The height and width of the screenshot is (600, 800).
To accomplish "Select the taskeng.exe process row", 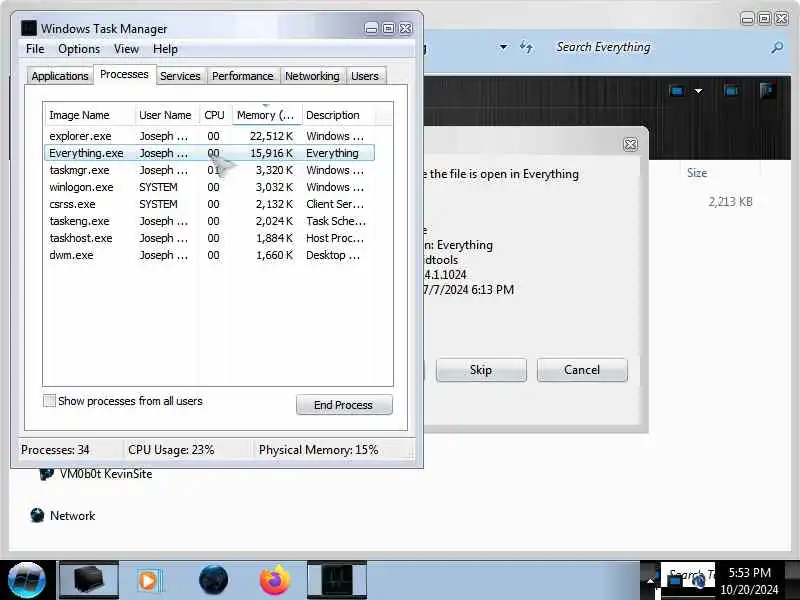I will (x=209, y=221).
